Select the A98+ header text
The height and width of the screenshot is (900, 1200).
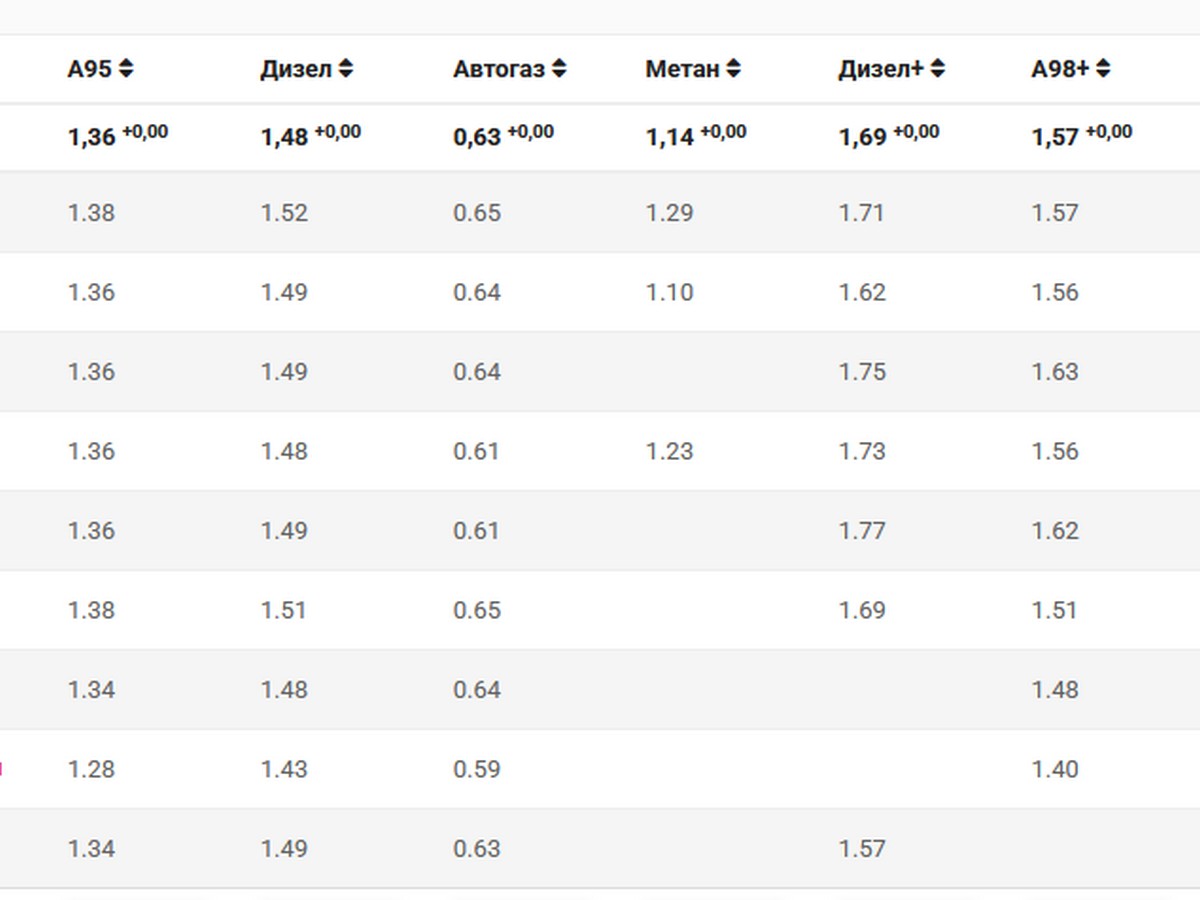(1060, 69)
